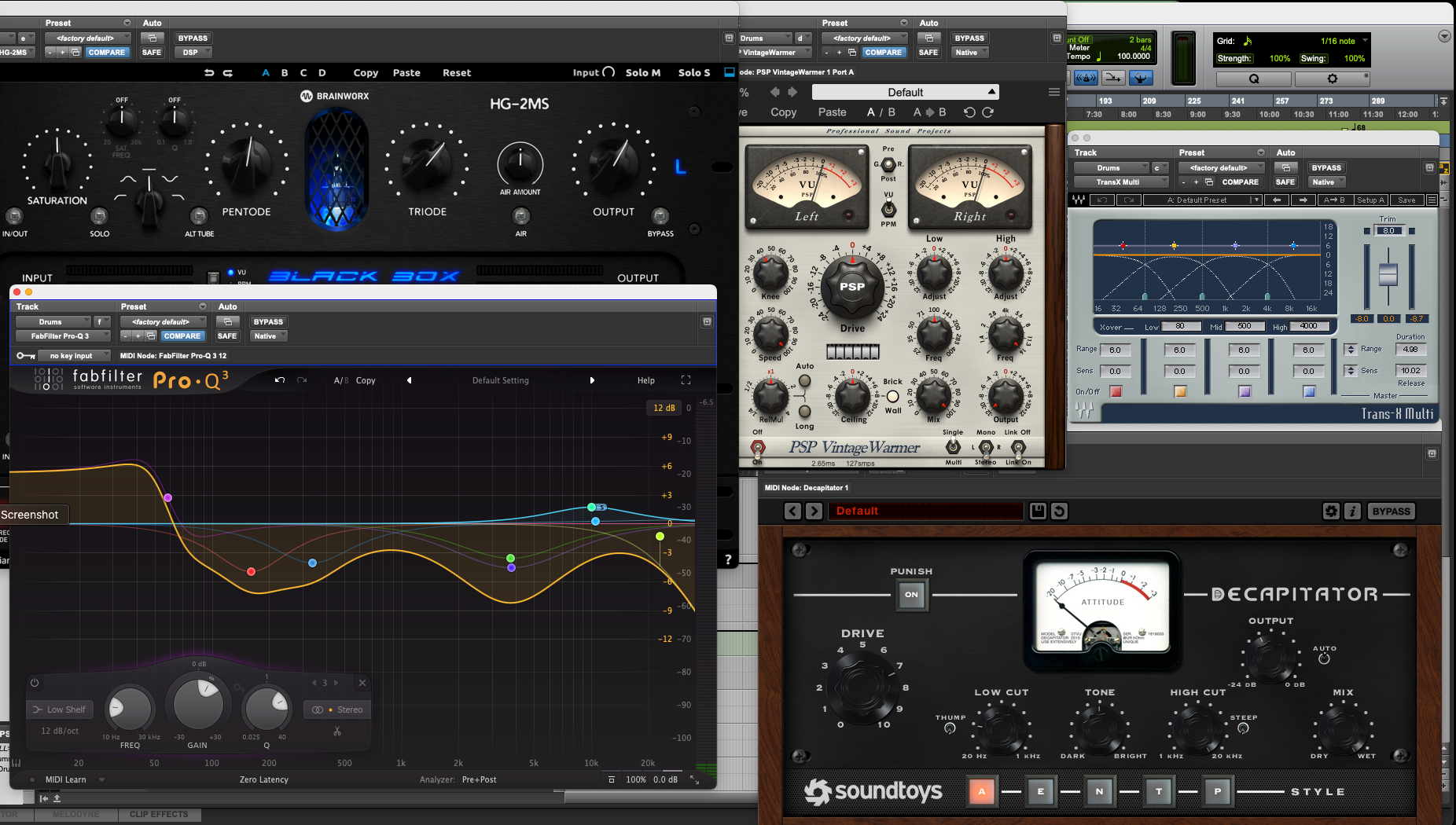Click the Pro-Q 3 undo arrow
Viewport: 1456px width, 825px height.
click(280, 380)
